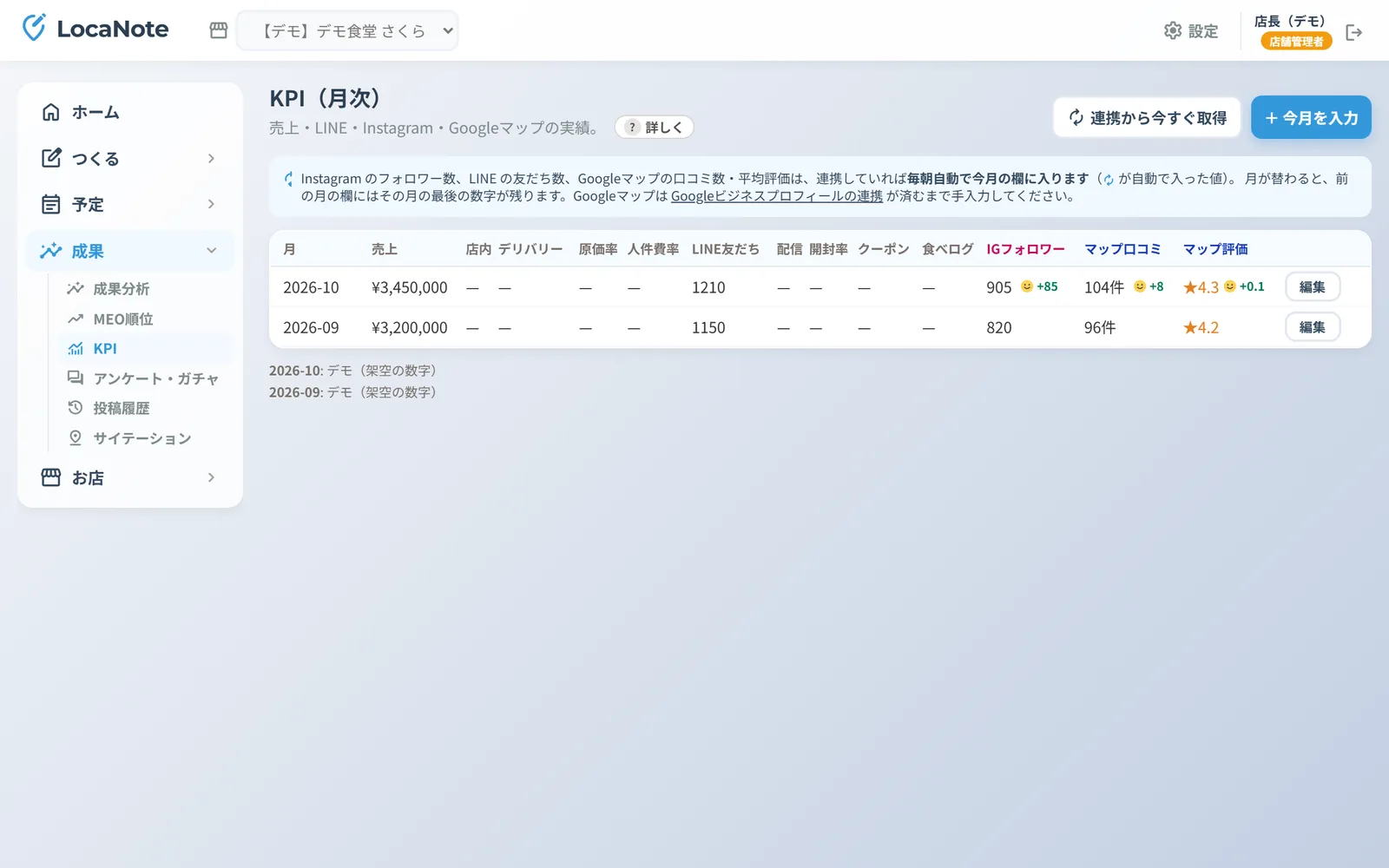Click 編集 for the 2026-10 row
Image resolution: width=1389 pixels, height=868 pixels.
1313,286
